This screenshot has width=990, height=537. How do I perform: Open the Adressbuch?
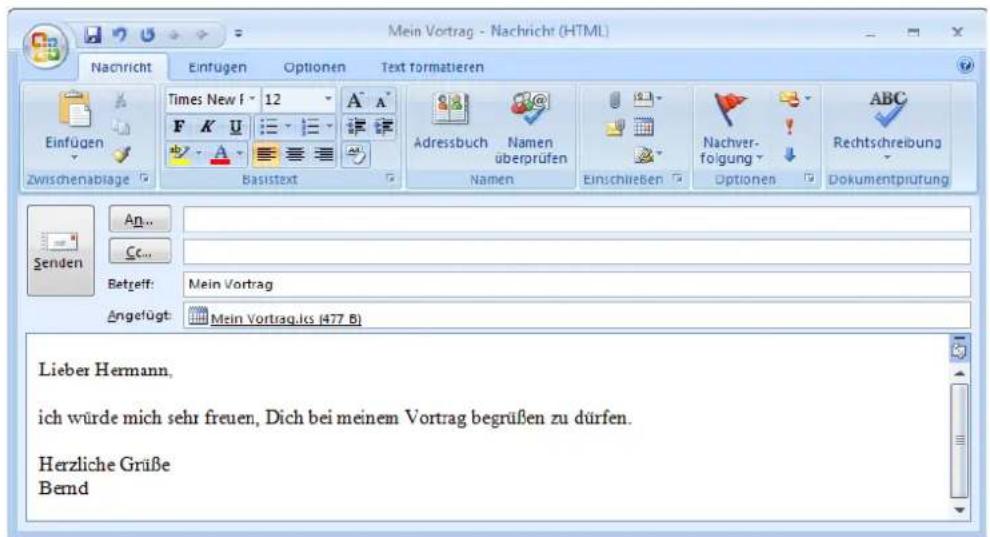450,121
